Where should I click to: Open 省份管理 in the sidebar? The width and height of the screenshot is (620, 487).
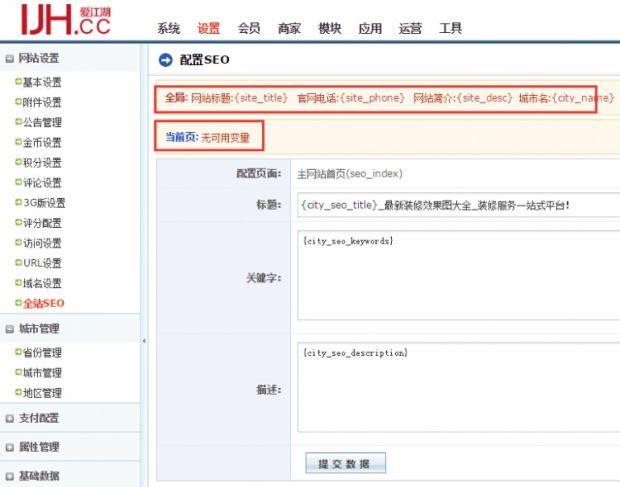pyautogui.click(x=42, y=353)
